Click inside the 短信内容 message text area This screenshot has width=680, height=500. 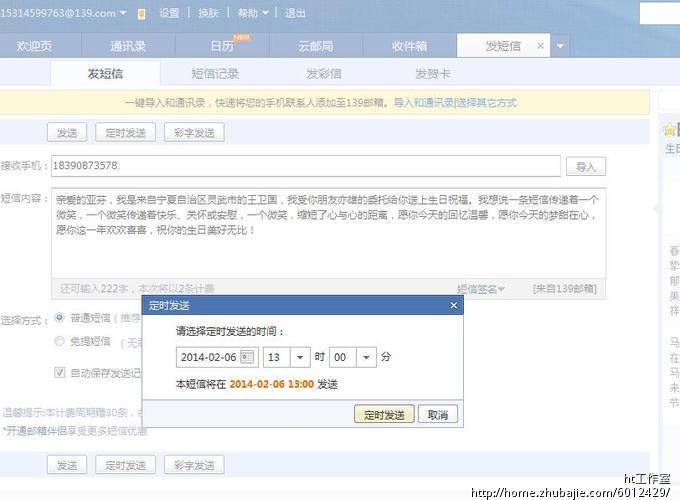(329, 234)
